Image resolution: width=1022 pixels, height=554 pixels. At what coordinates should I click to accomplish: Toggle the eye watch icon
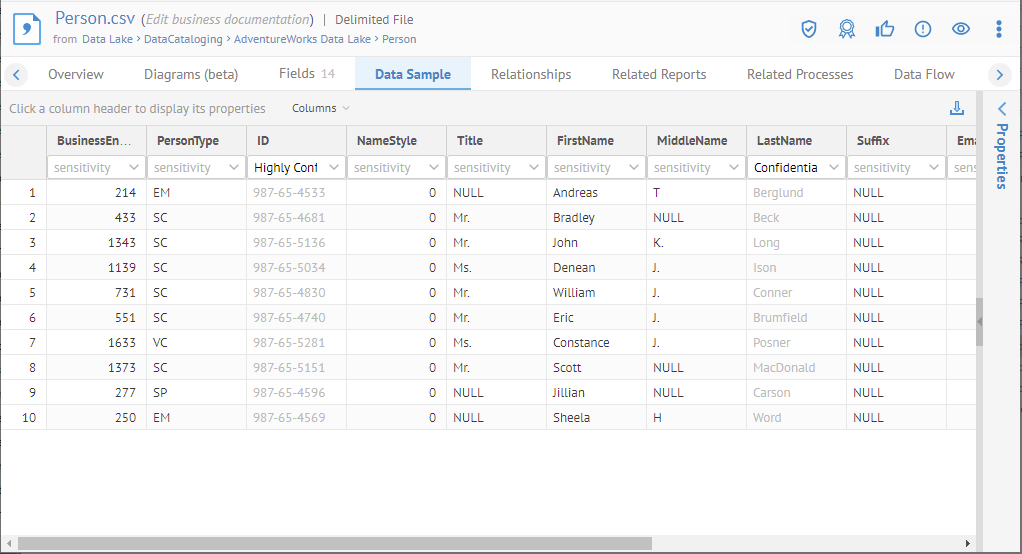coord(961,29)
